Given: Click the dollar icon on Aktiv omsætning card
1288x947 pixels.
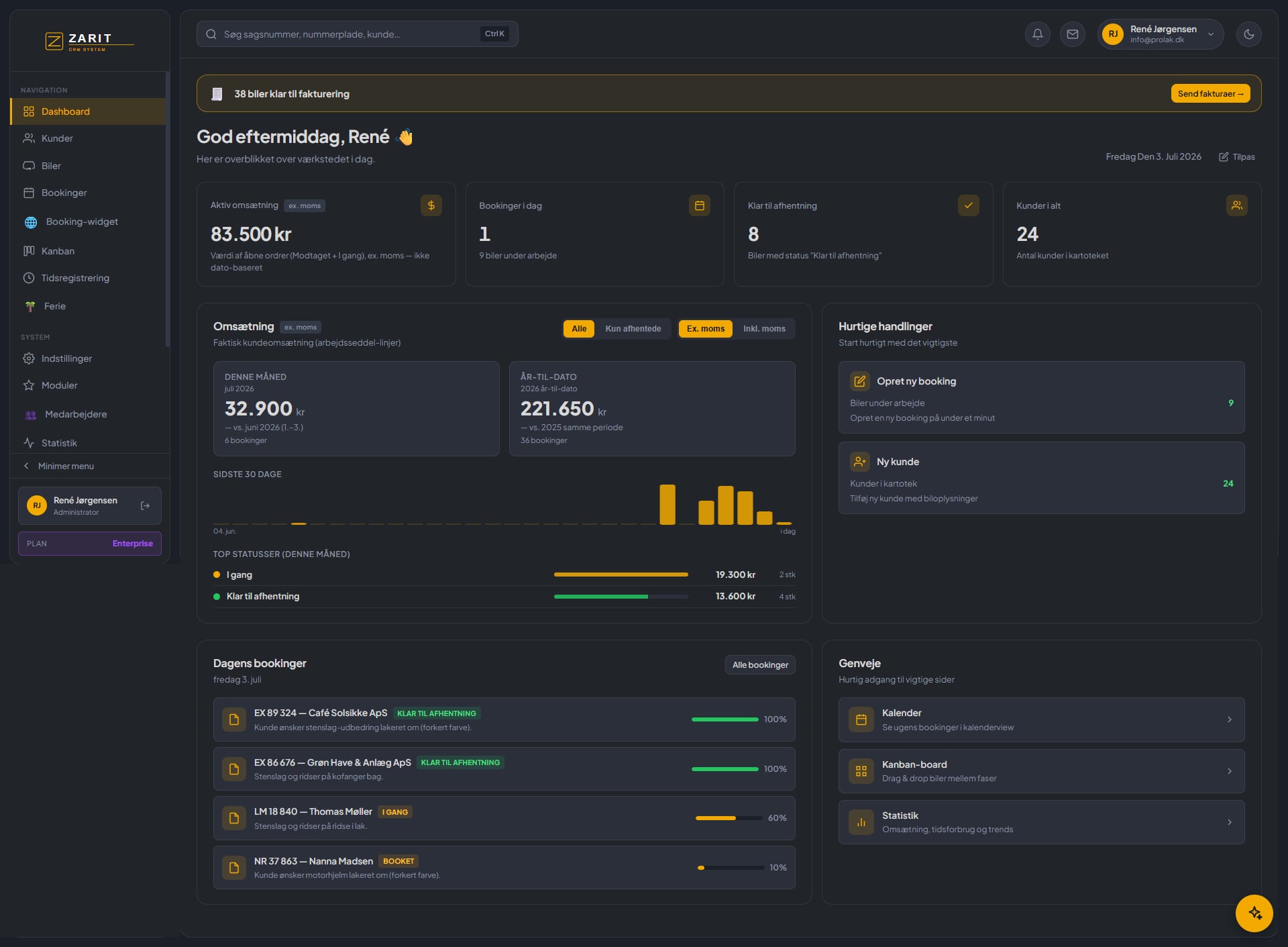Looking at the screenshot, I should 431,205.
